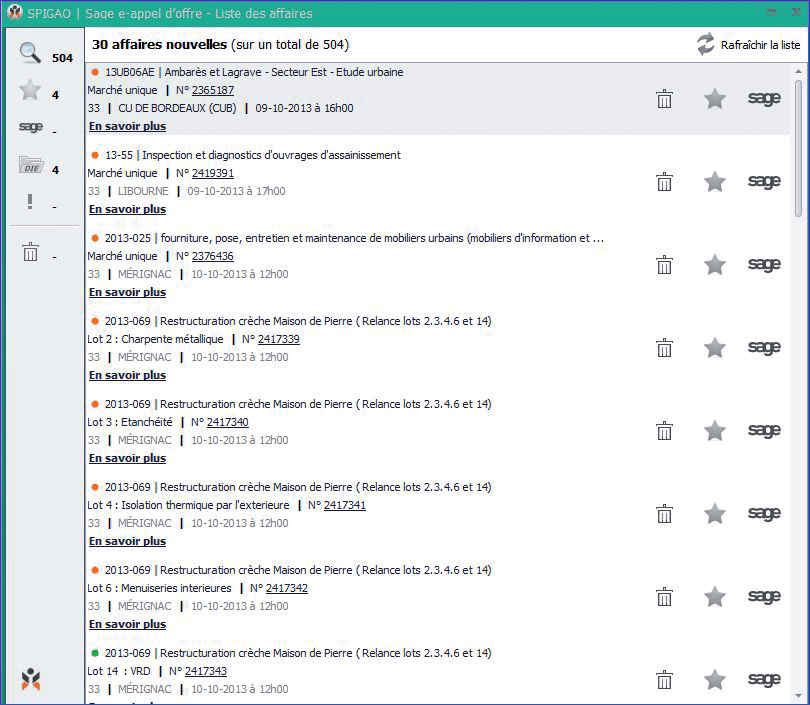
Task: Click sage logo for affaire 13-55
Action: click(764, 181)
